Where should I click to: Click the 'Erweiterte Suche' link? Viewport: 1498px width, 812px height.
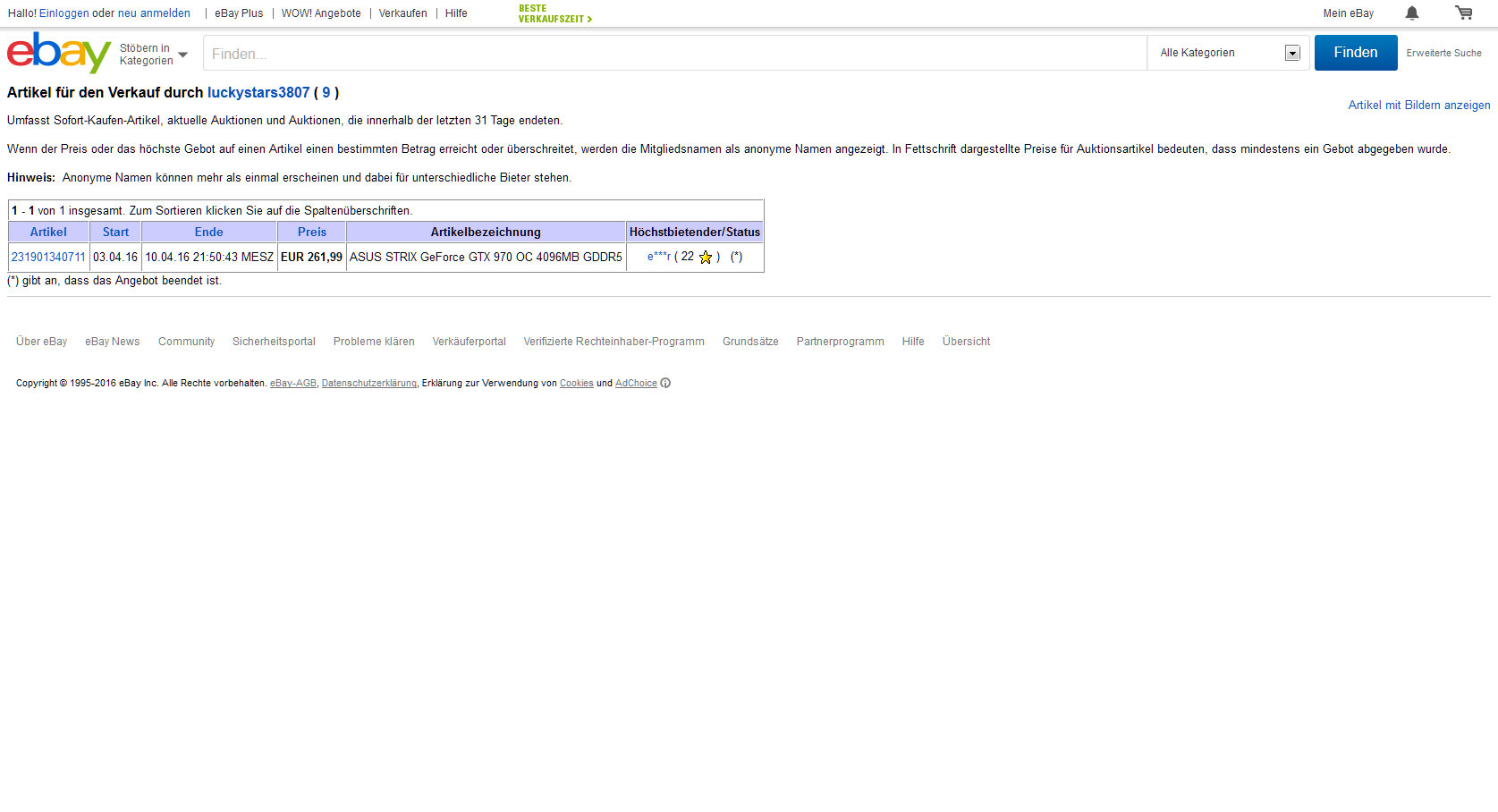[1443, 54]
